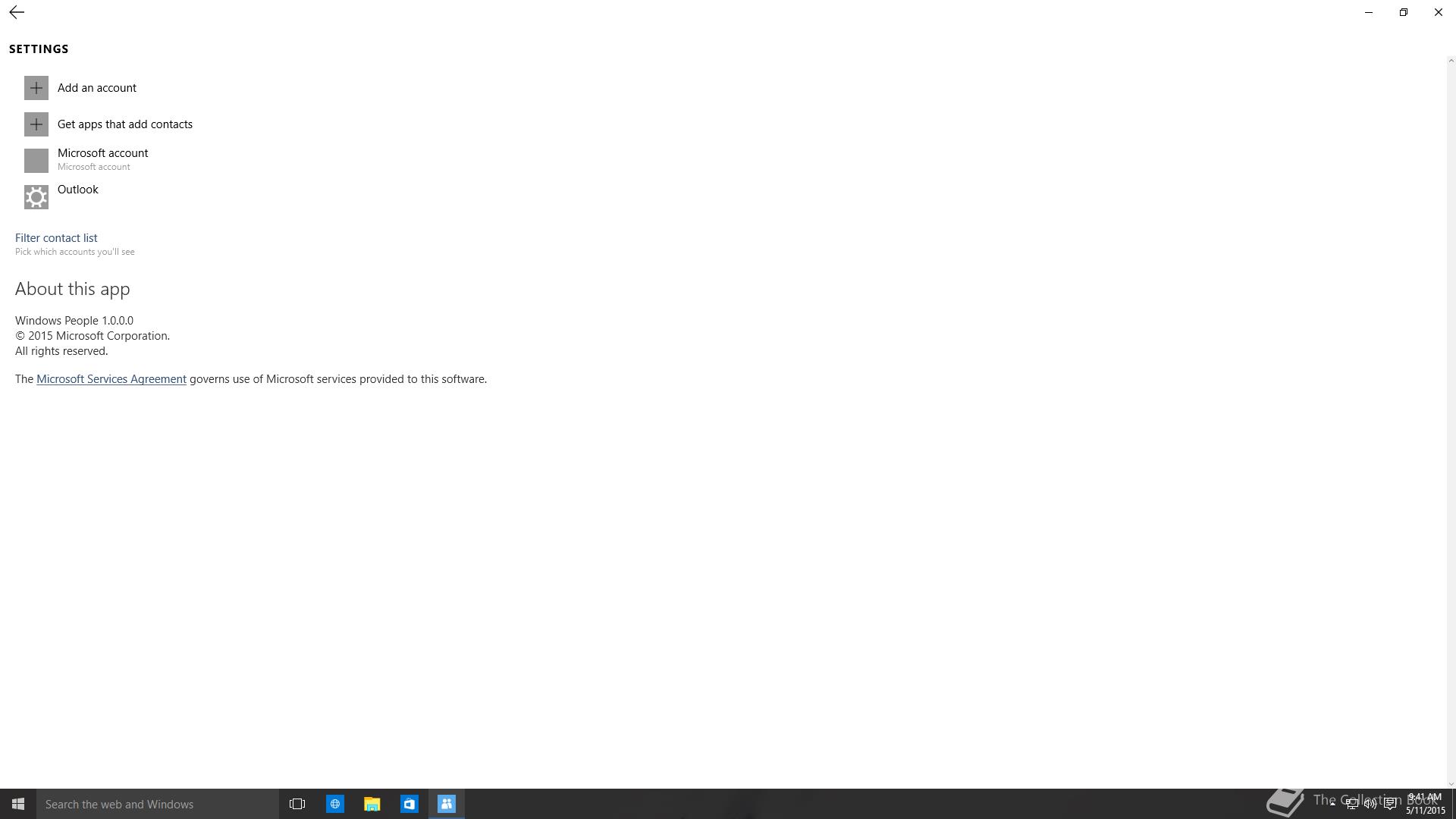Image resolution: width=1456 pixels, height=819 pixels.
Task: Minimize the People settings window
Action: pos(1369,12)
